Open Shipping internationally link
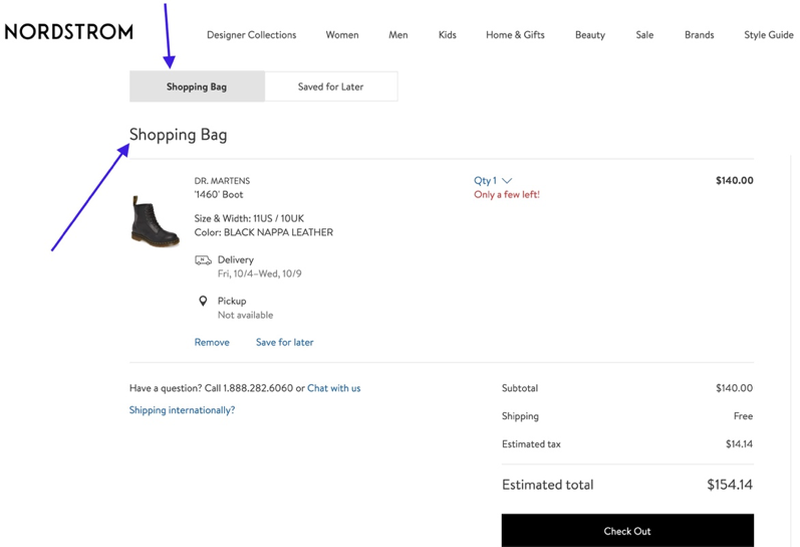Image resolution: width=800 pixels, height=547 pixels. pos(182,410)
